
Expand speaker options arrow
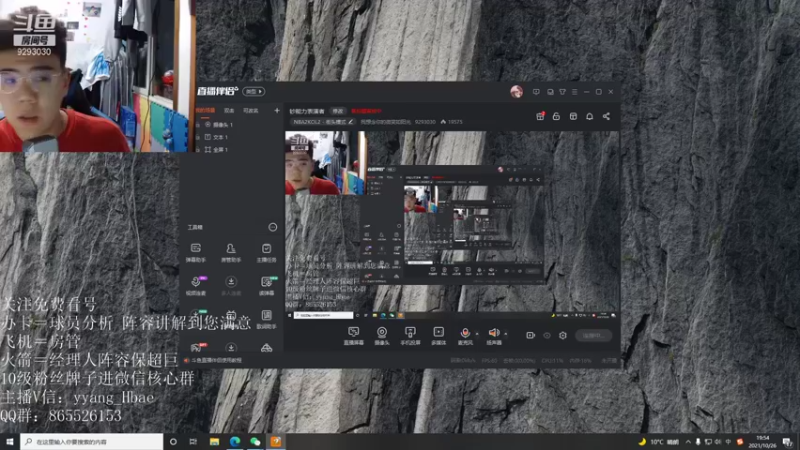coord(506,334)
